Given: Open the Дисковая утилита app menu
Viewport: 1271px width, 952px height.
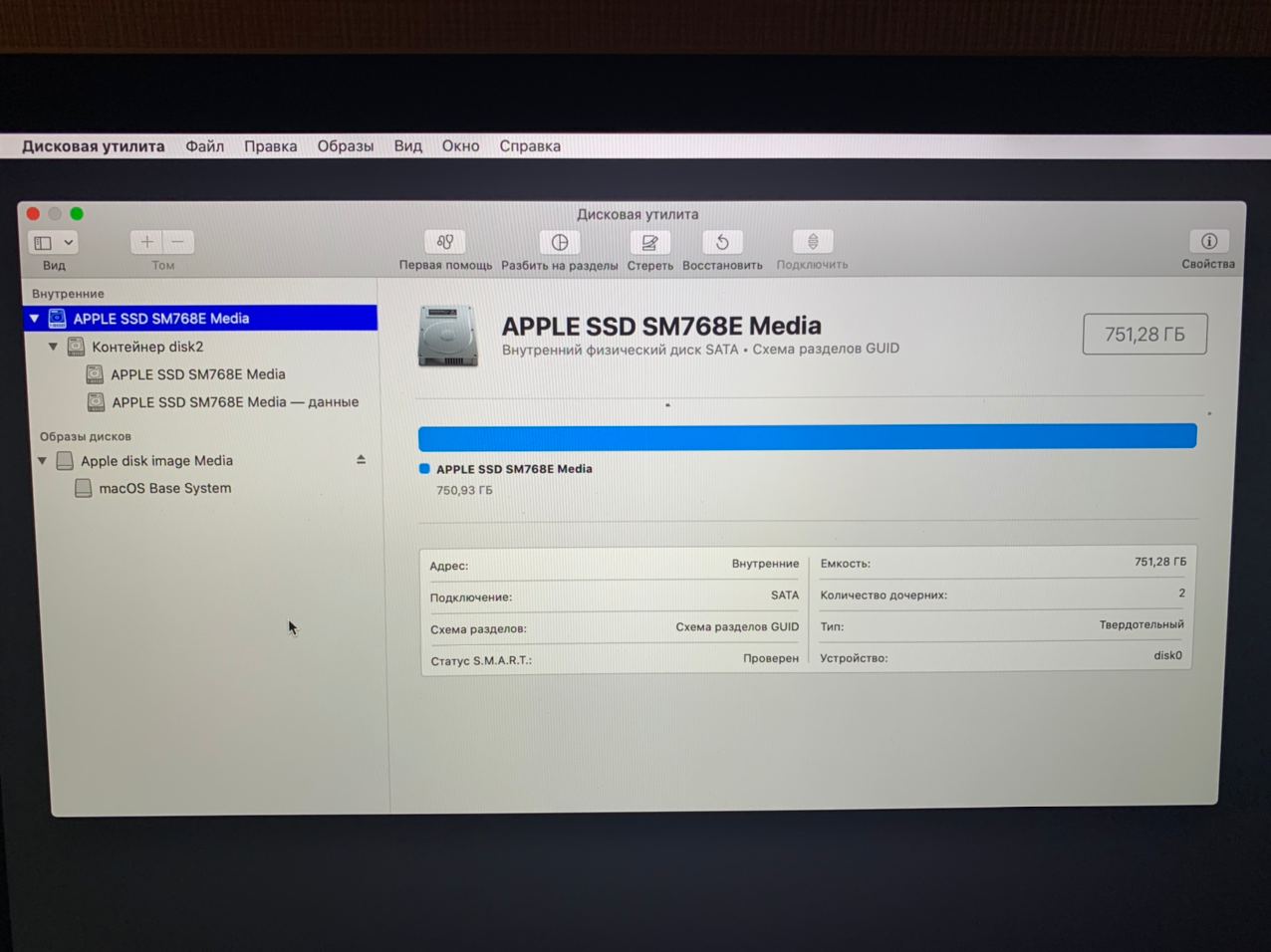Looking at the screenshot, I should [x=94, y=146].
